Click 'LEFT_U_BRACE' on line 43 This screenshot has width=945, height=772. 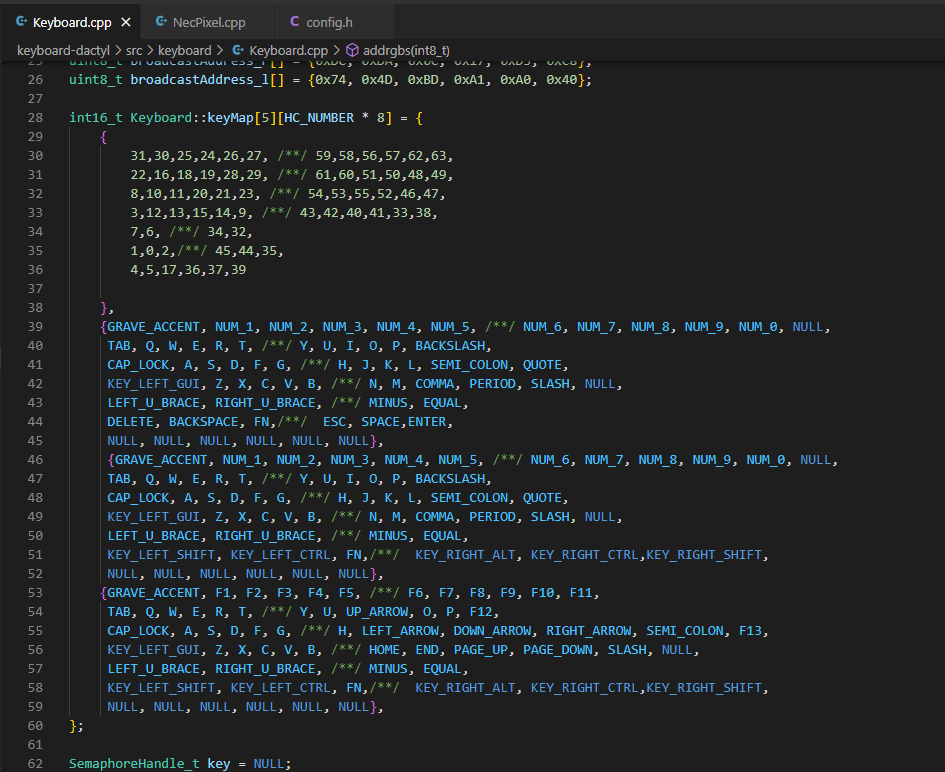pyautogui.click(x=154, y=403)
